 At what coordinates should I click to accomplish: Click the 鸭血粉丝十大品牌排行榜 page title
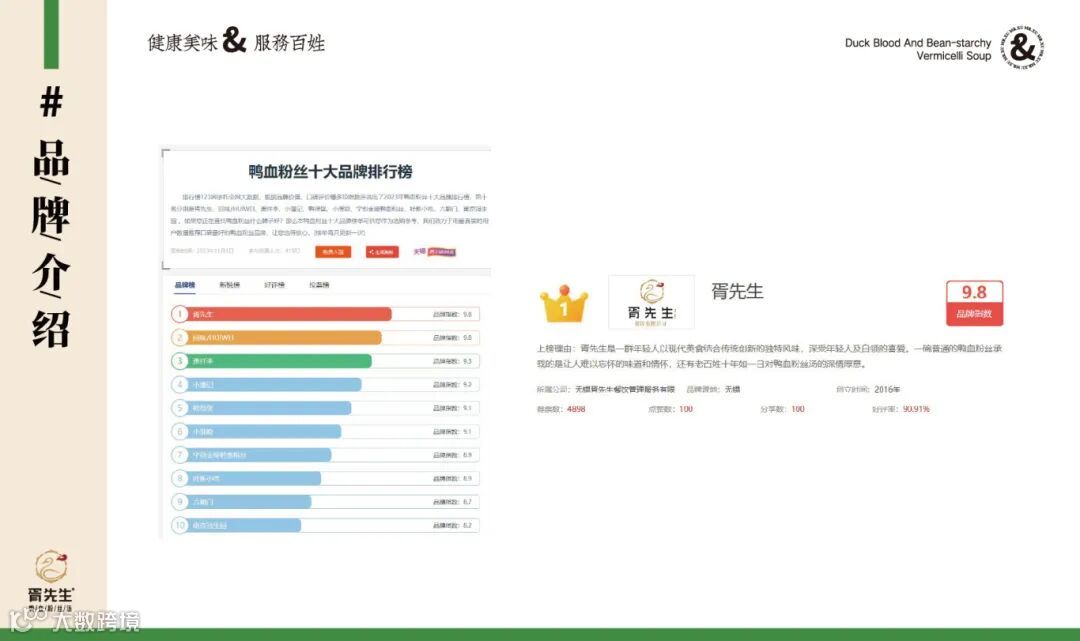point(330,171)
